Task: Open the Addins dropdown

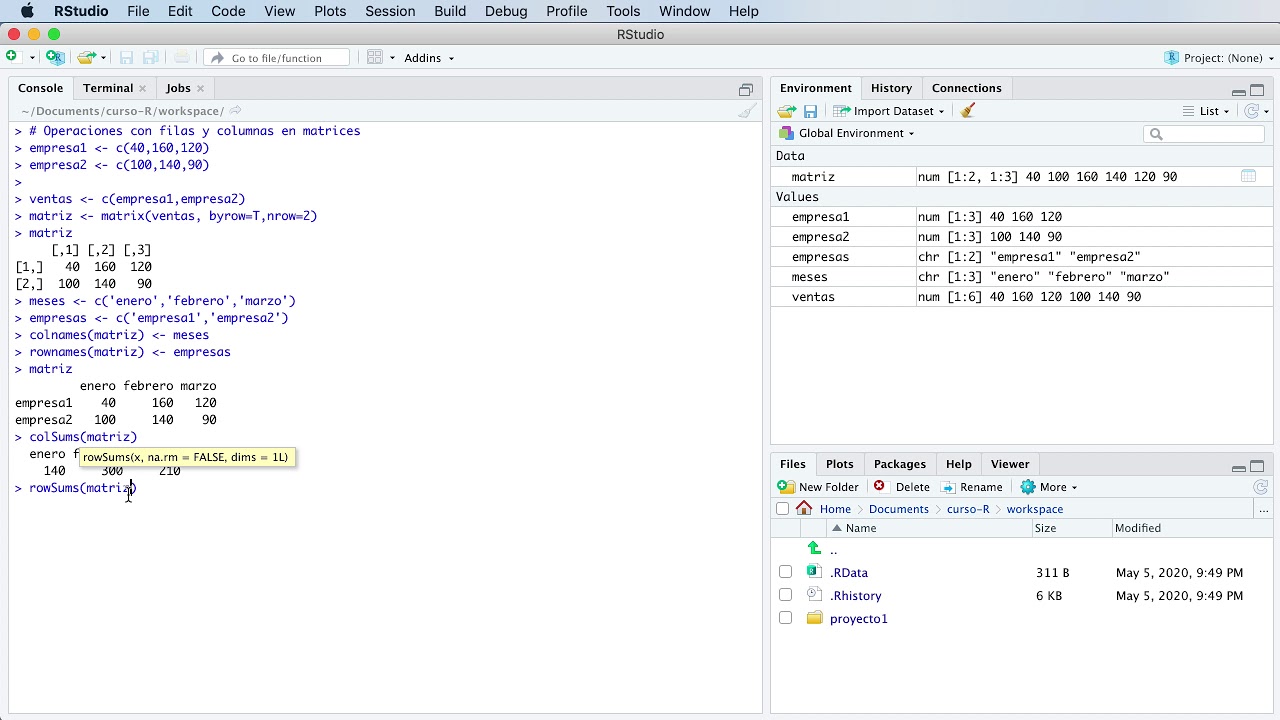Action: pyautogui.click(x=429, y=58)
